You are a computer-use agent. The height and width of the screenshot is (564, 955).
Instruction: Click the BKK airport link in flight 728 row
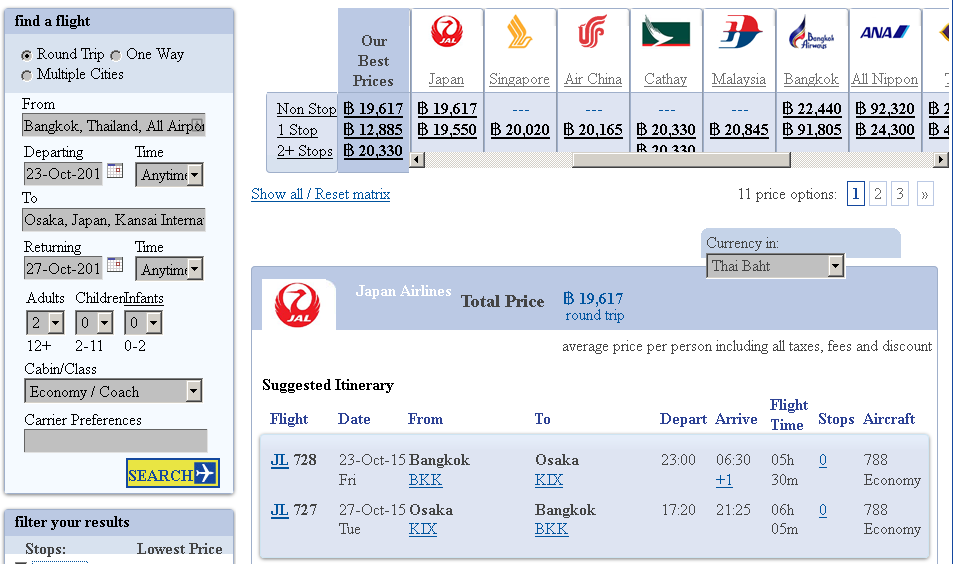[425, 481]
